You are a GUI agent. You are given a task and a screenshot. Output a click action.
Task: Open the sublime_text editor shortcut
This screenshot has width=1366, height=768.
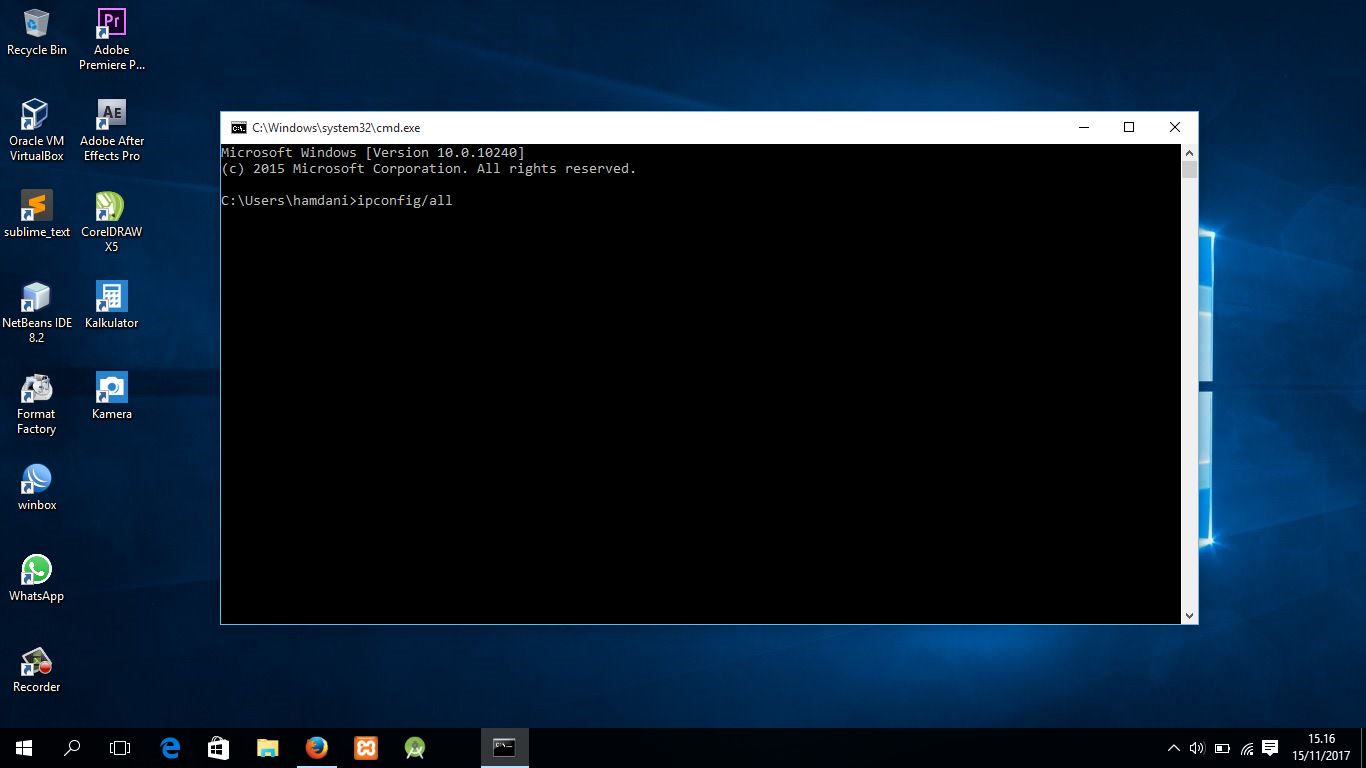36,205
